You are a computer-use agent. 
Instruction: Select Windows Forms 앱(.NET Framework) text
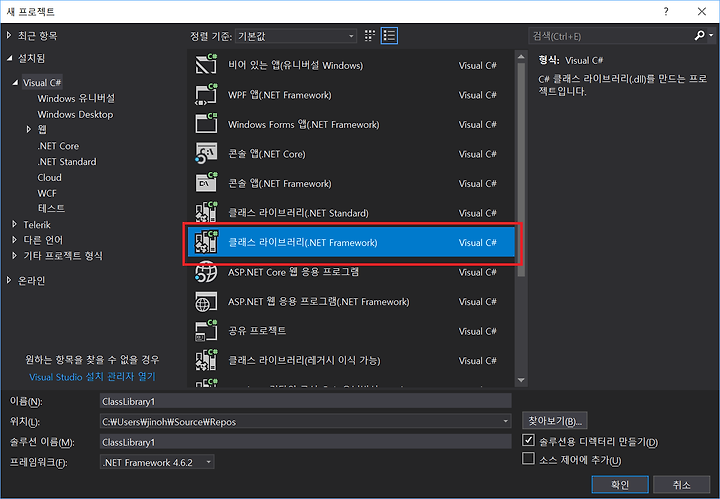[x=304, y=124]
